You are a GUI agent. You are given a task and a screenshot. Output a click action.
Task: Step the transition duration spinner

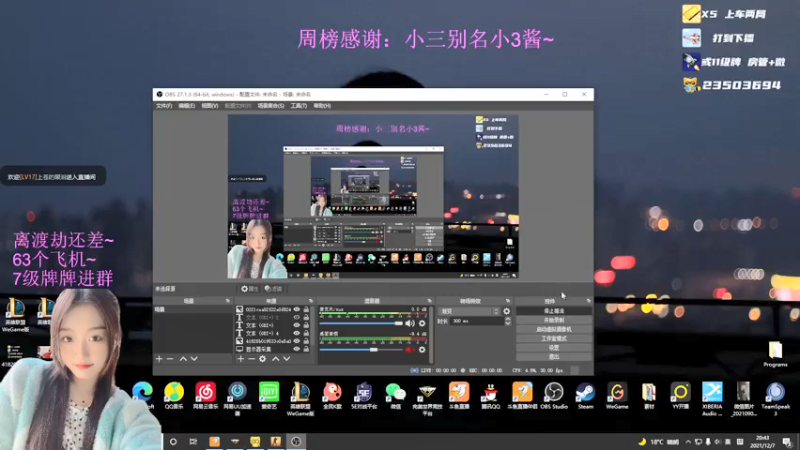[508, 321]
